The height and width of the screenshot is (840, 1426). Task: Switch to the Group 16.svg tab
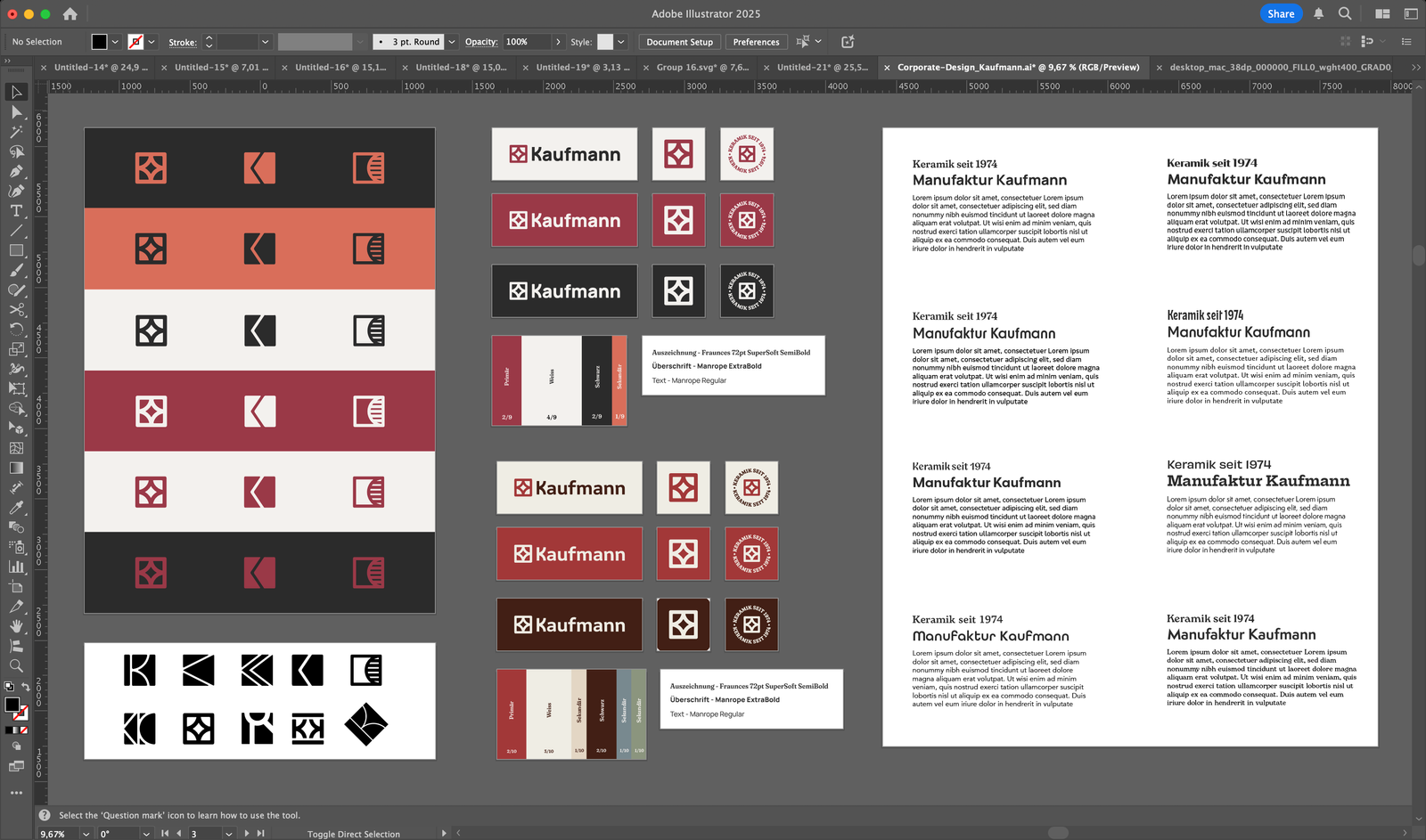coord(701,67)
